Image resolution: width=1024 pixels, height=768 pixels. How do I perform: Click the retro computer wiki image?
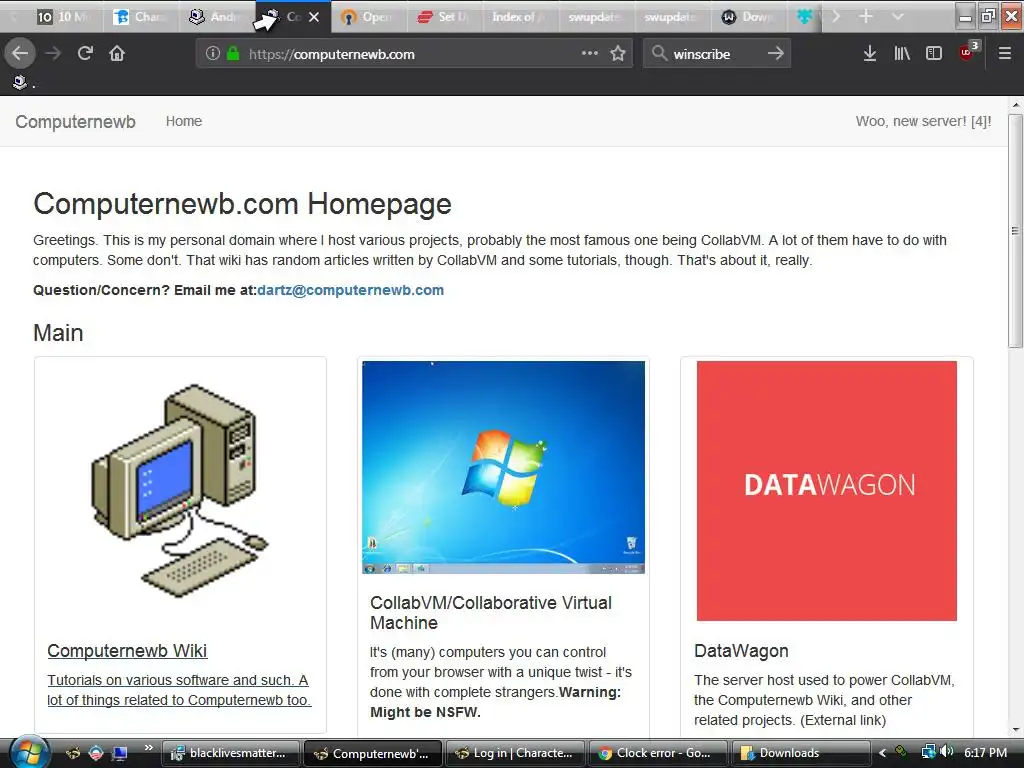[x=180, y=490]
